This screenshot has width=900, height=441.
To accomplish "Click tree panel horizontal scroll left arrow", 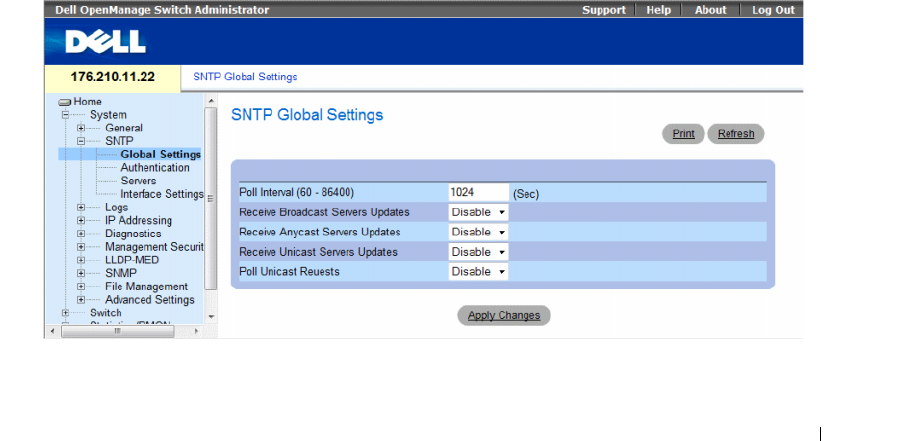I will click(x=52, y=331).
